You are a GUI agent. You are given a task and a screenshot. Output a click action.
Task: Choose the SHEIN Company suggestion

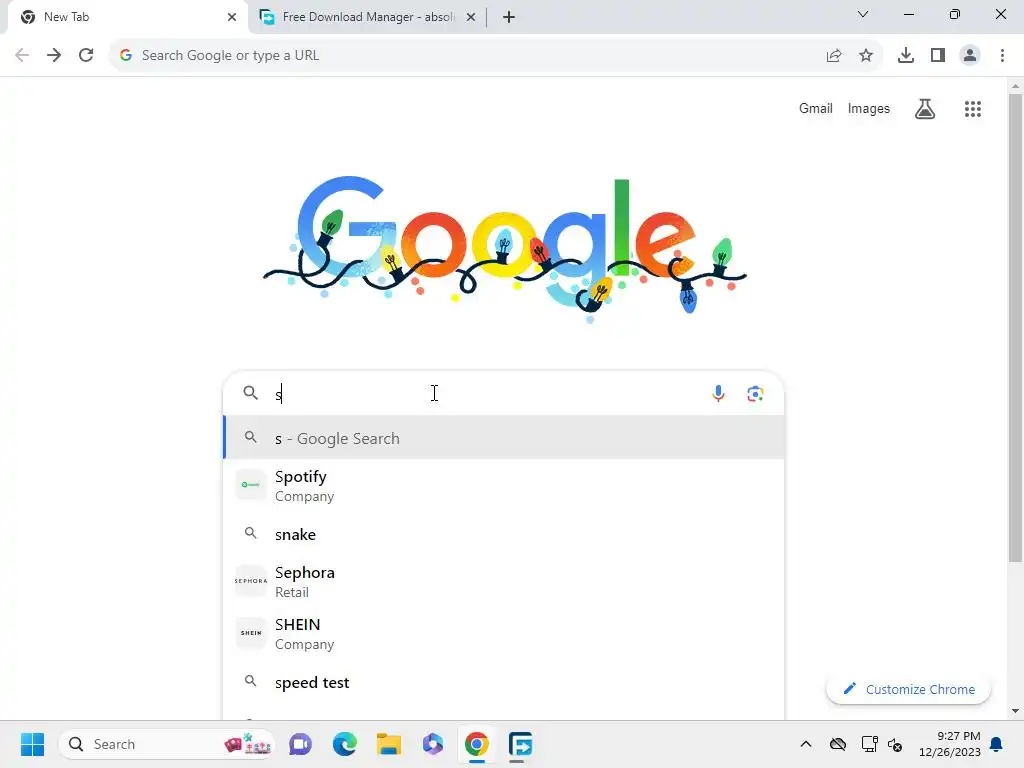(504, 633)
